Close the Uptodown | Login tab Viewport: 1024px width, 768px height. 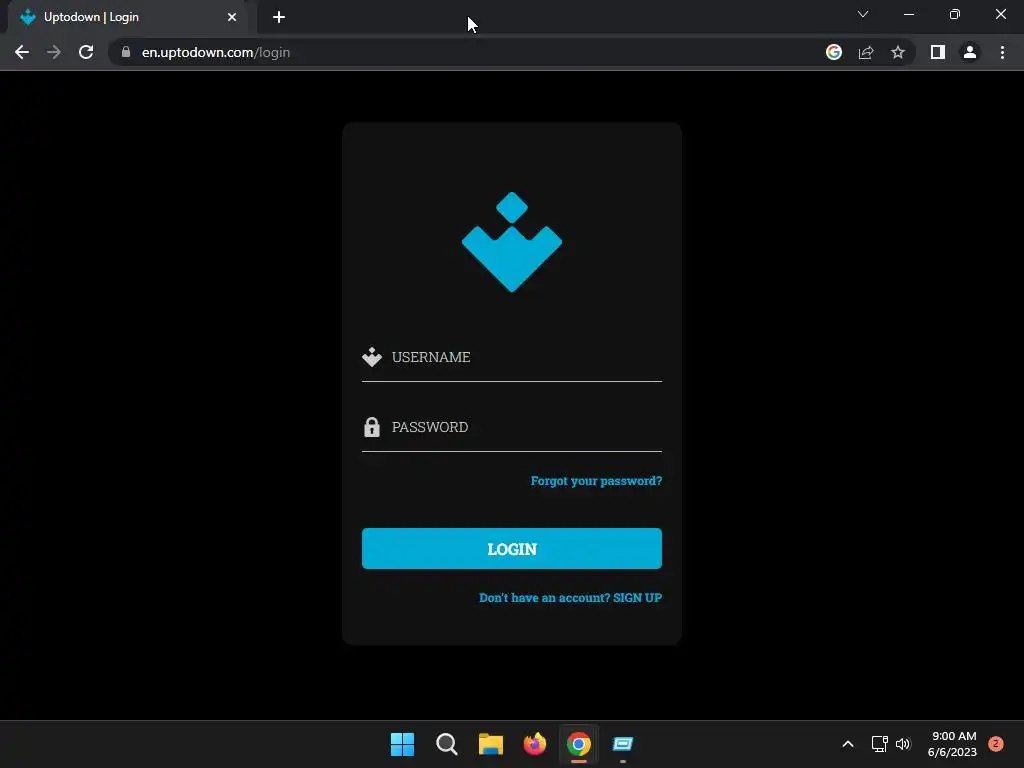tap(232, 17)
